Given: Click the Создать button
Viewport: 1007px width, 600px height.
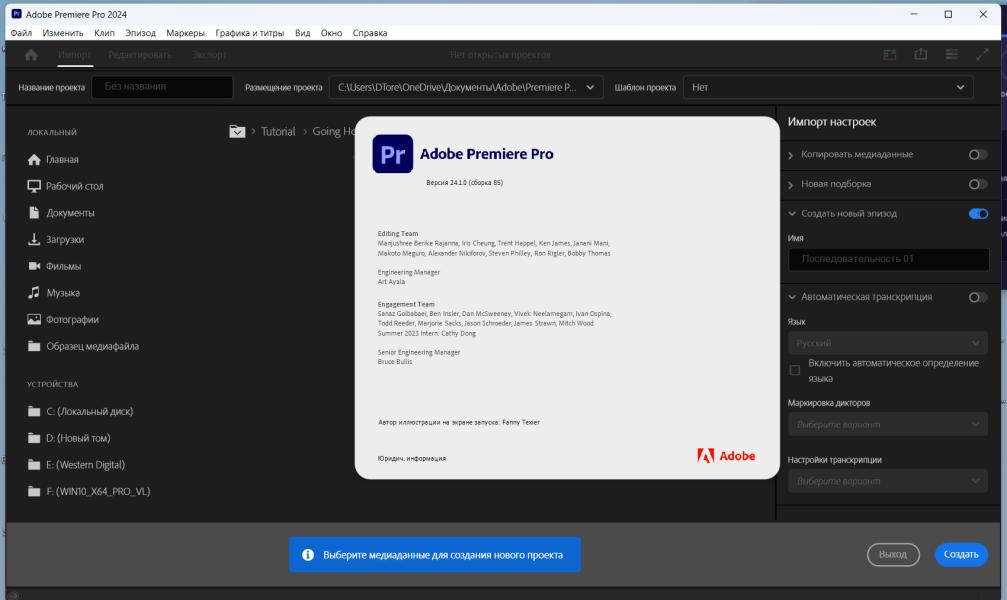Looking at the screenshot, I should (961, 554).
